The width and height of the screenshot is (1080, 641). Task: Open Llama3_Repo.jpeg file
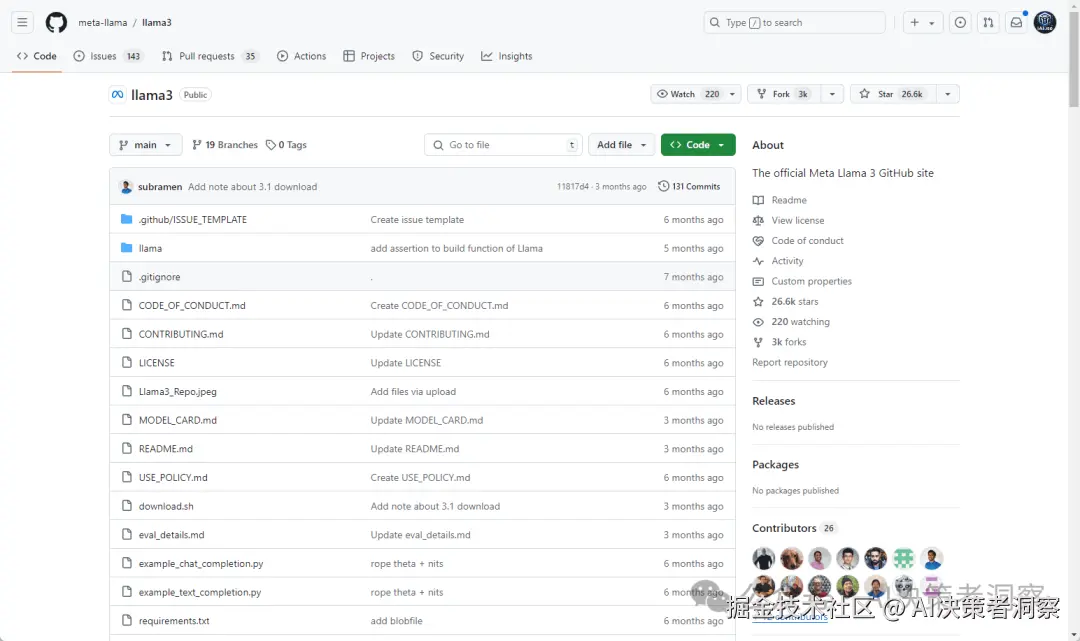(177, 392)
